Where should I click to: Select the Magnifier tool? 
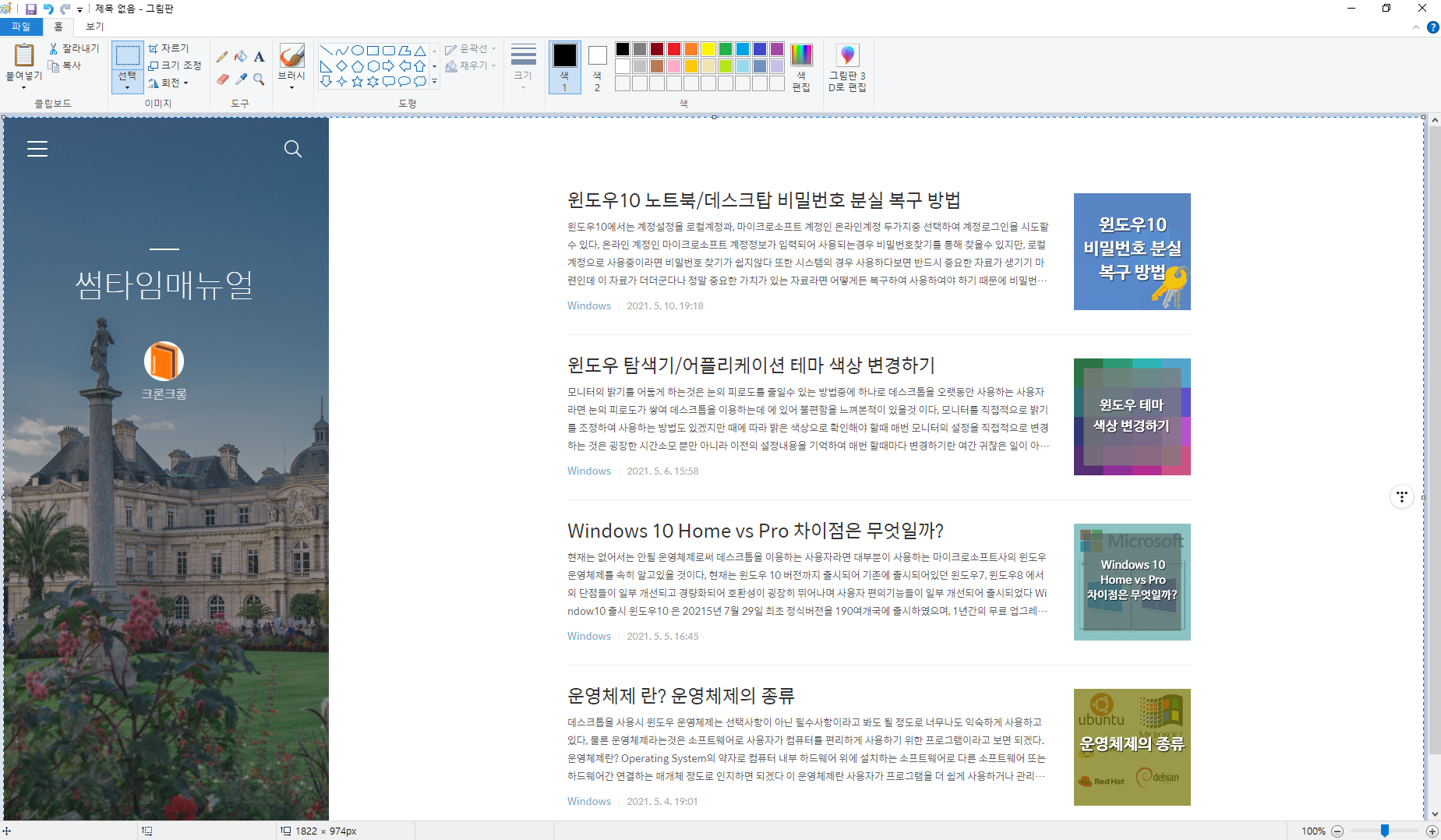(x=260, y=79)
